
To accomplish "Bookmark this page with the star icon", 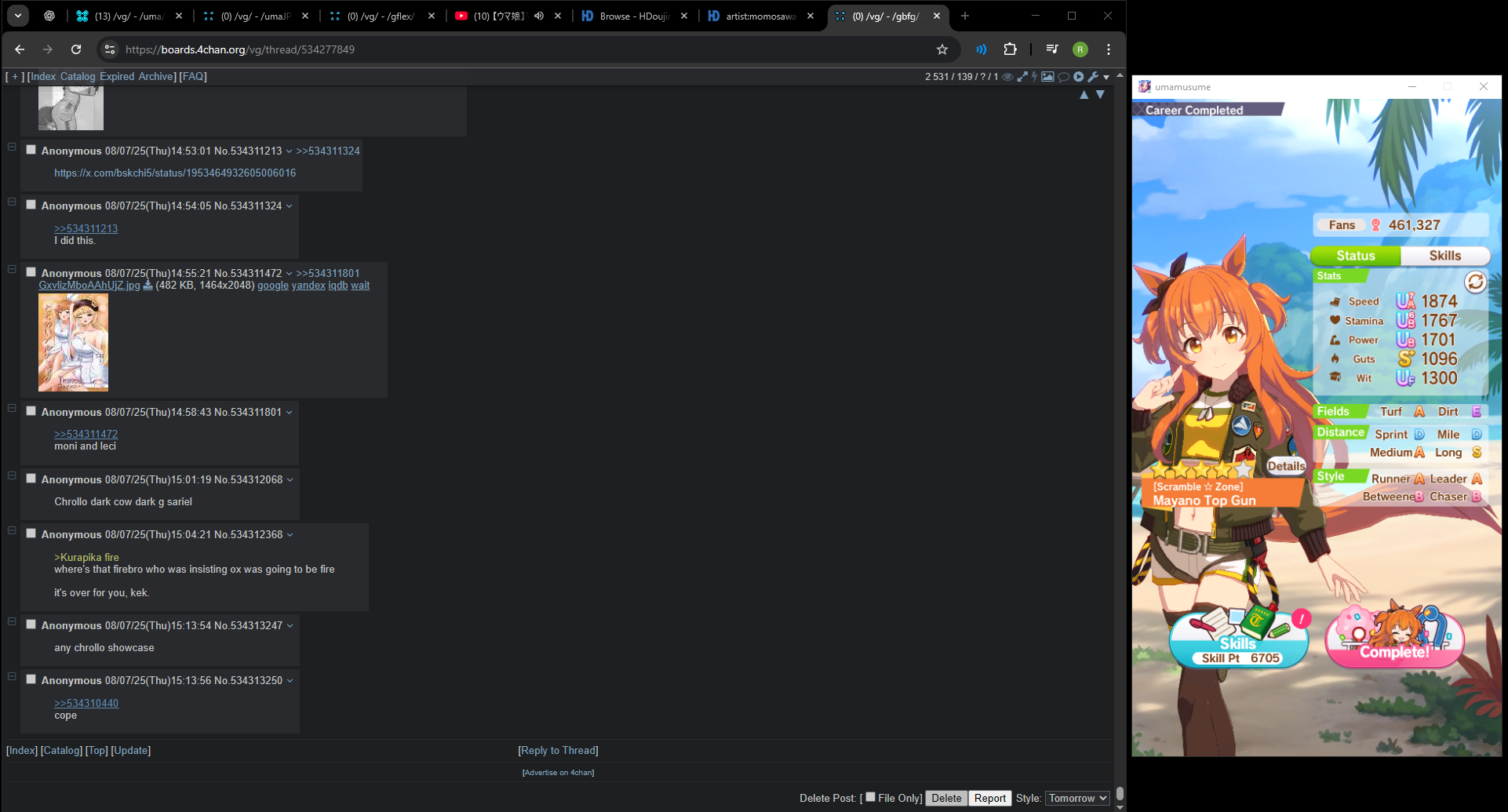I will tap(942, 49).
